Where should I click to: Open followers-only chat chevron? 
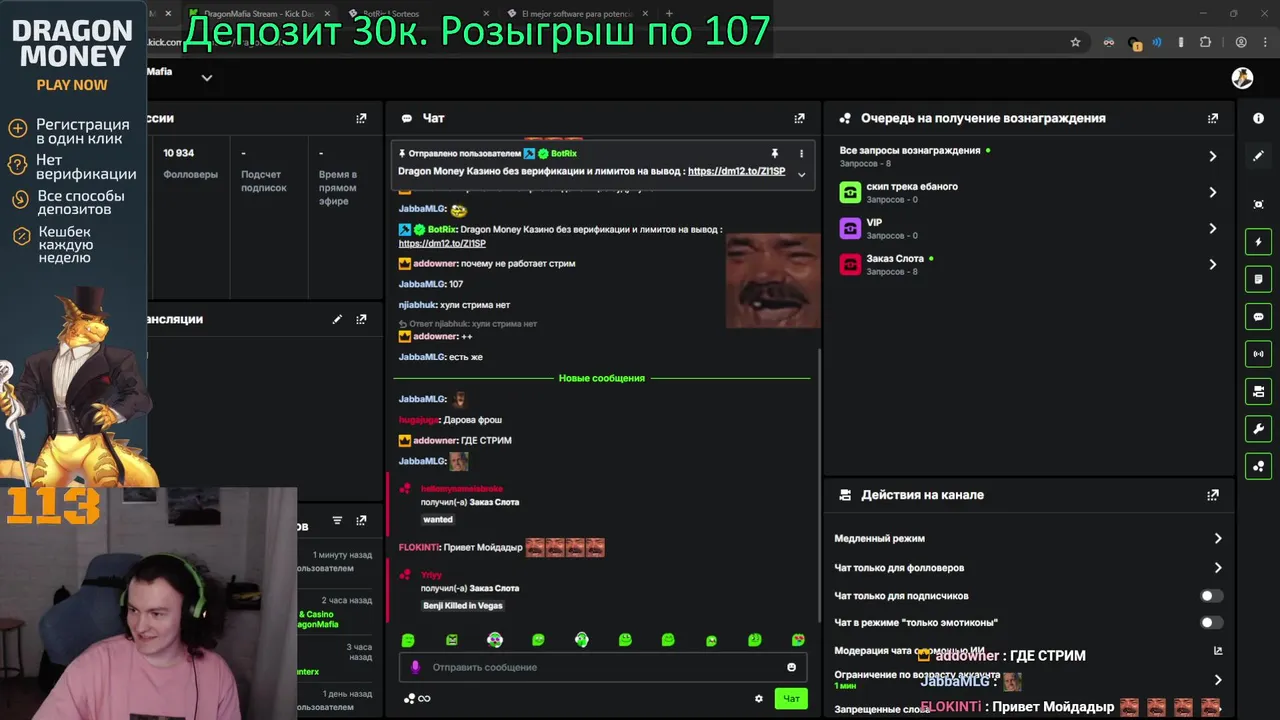pyautogui.click(x=1218, y=568)
